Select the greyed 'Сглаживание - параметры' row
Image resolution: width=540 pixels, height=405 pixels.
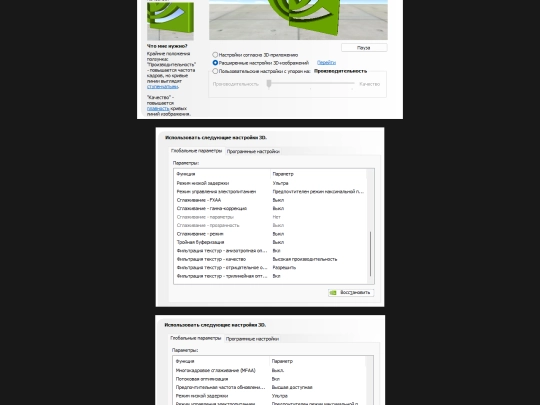tap(270, 217)
